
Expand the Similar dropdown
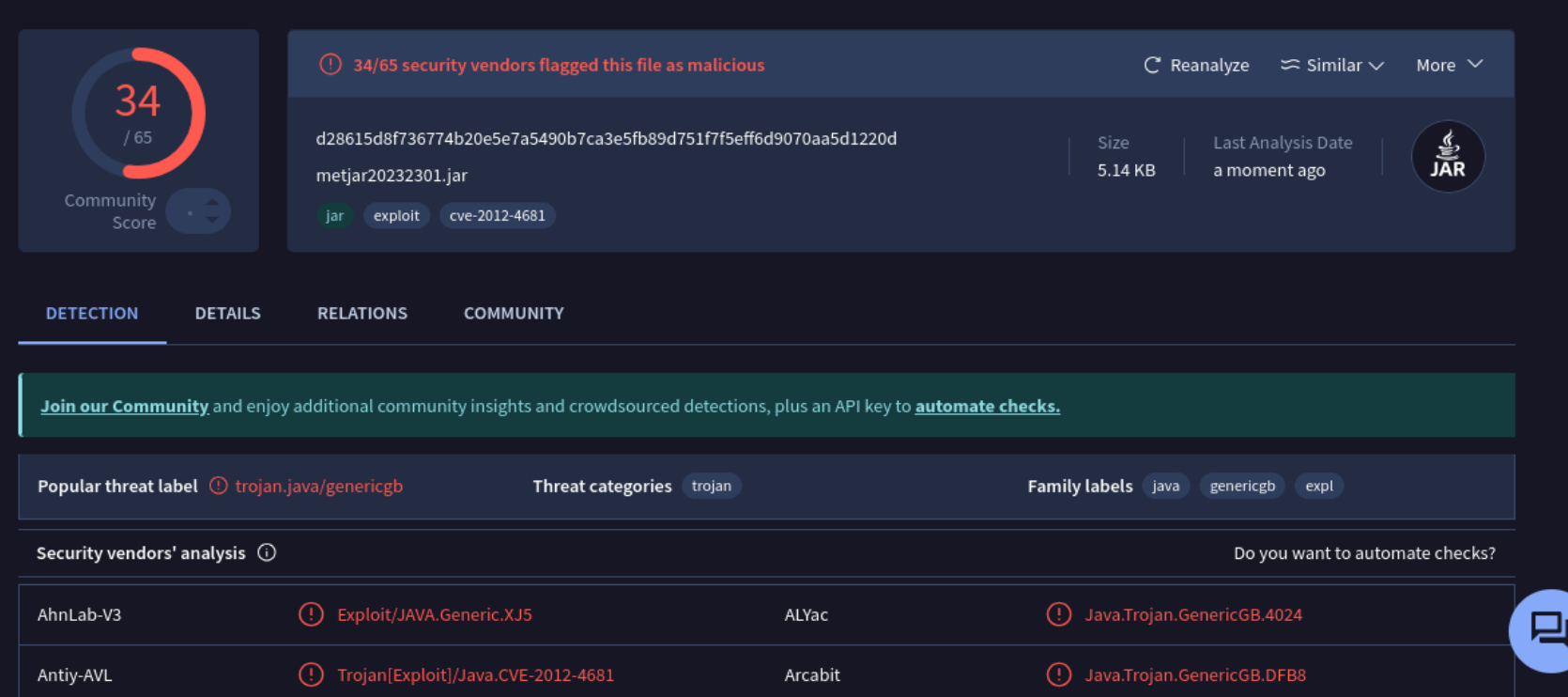tap(1332, 65)
